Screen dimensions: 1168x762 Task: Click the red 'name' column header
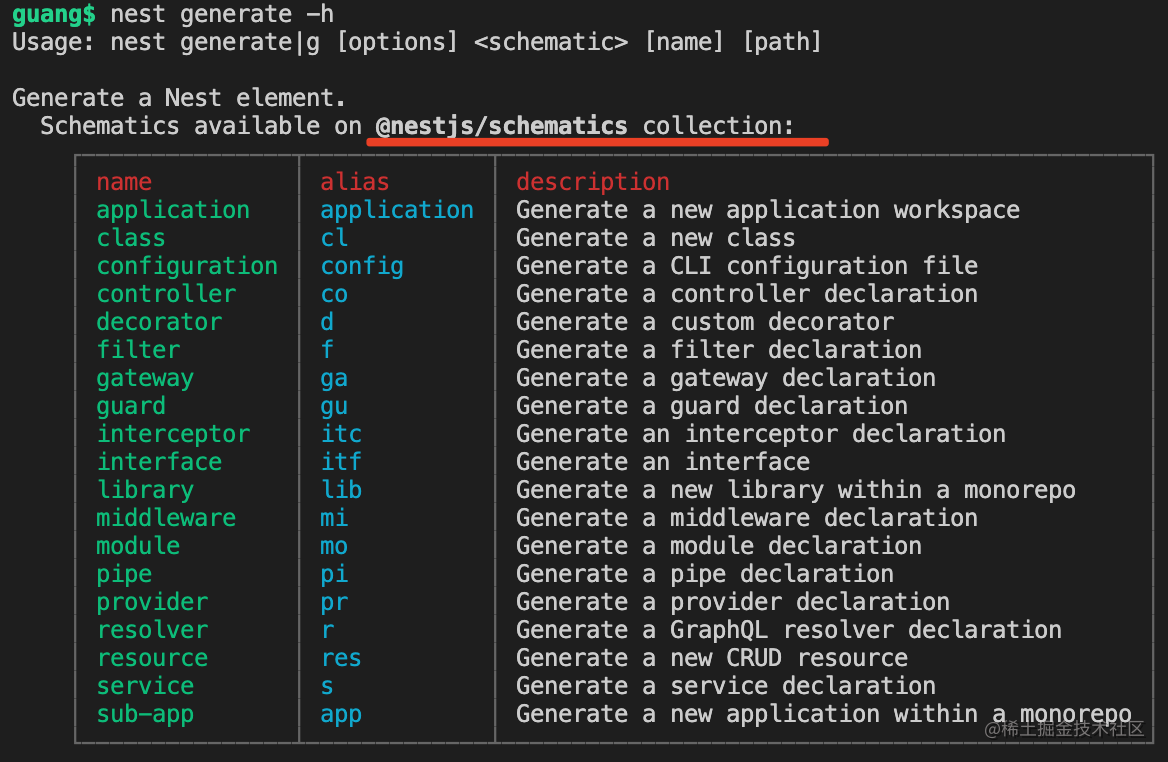pyautogui.click(x=124, y=182)
